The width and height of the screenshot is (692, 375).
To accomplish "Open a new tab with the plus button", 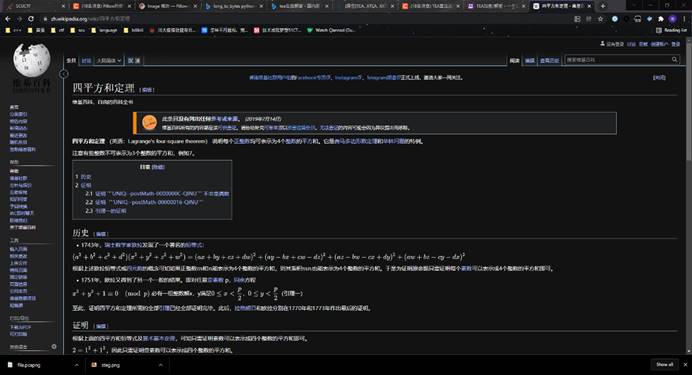I will (602, 6).
